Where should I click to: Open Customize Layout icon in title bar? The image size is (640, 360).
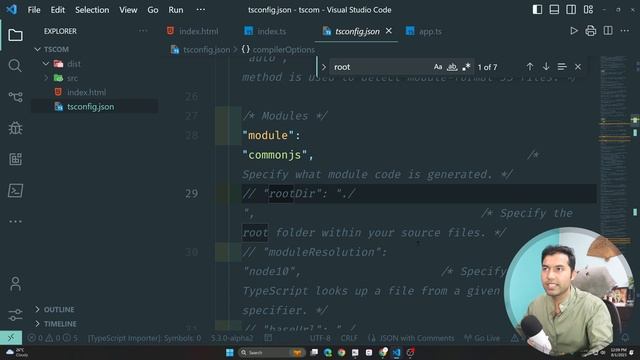click(588, 10)
